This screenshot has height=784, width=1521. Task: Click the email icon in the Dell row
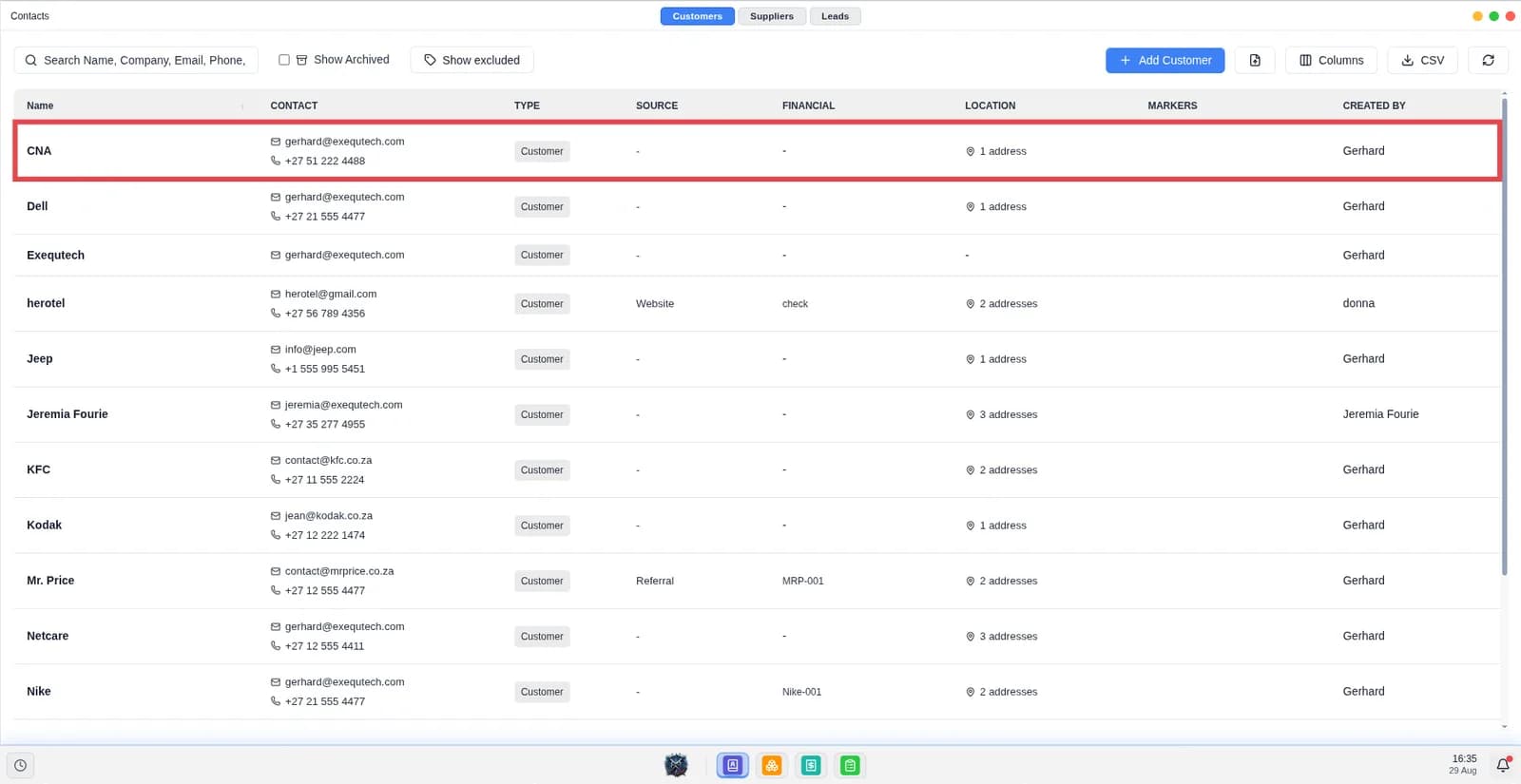click(x=276, y=197)
